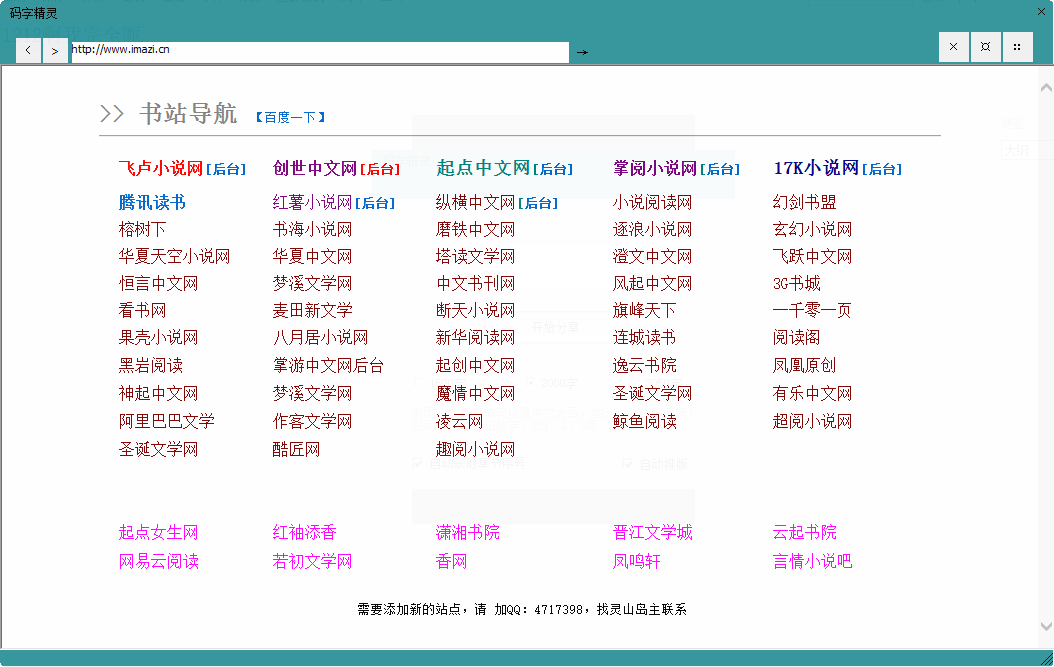This screenshot has width=1054, height=667.
Task: Click the sun-shaped toolbar button
Action: pyautogui.click(x=985, y=47)
